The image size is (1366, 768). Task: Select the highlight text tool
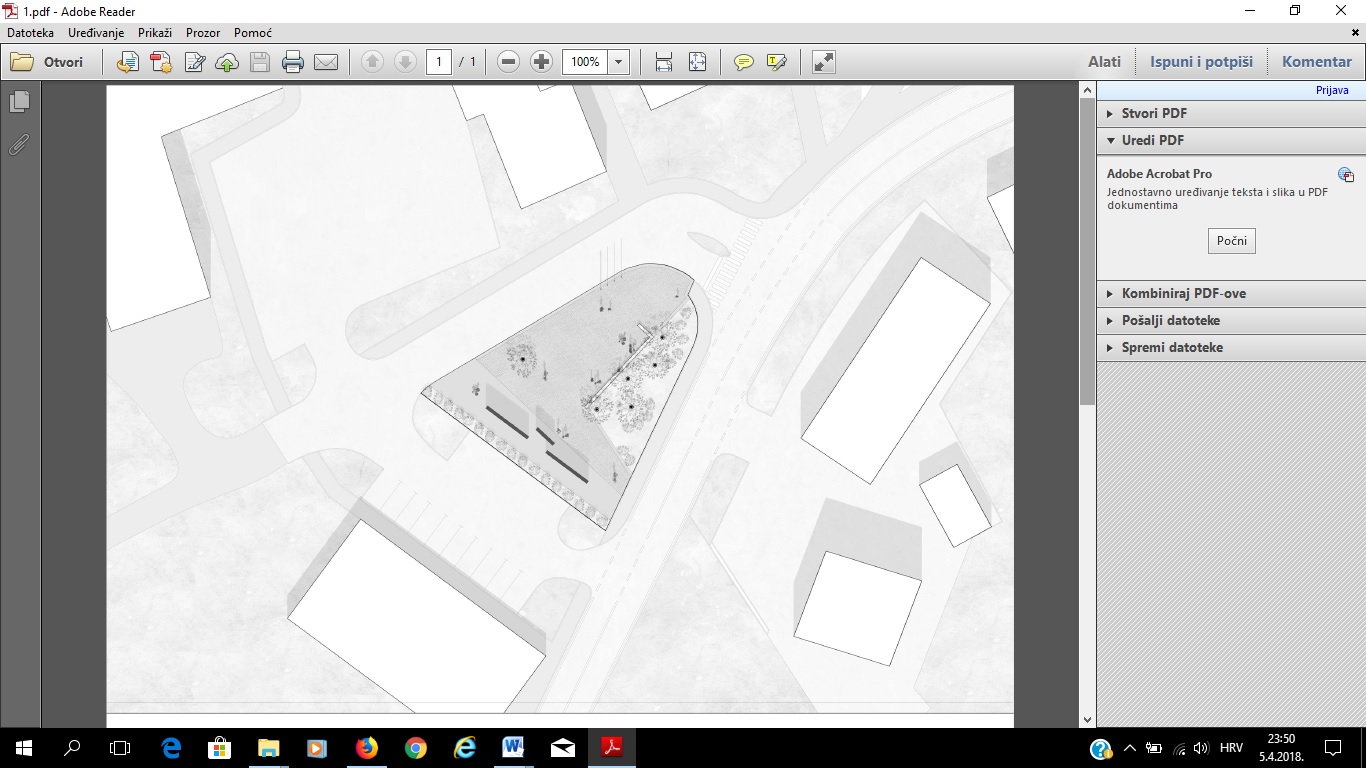tap(777, 62)
